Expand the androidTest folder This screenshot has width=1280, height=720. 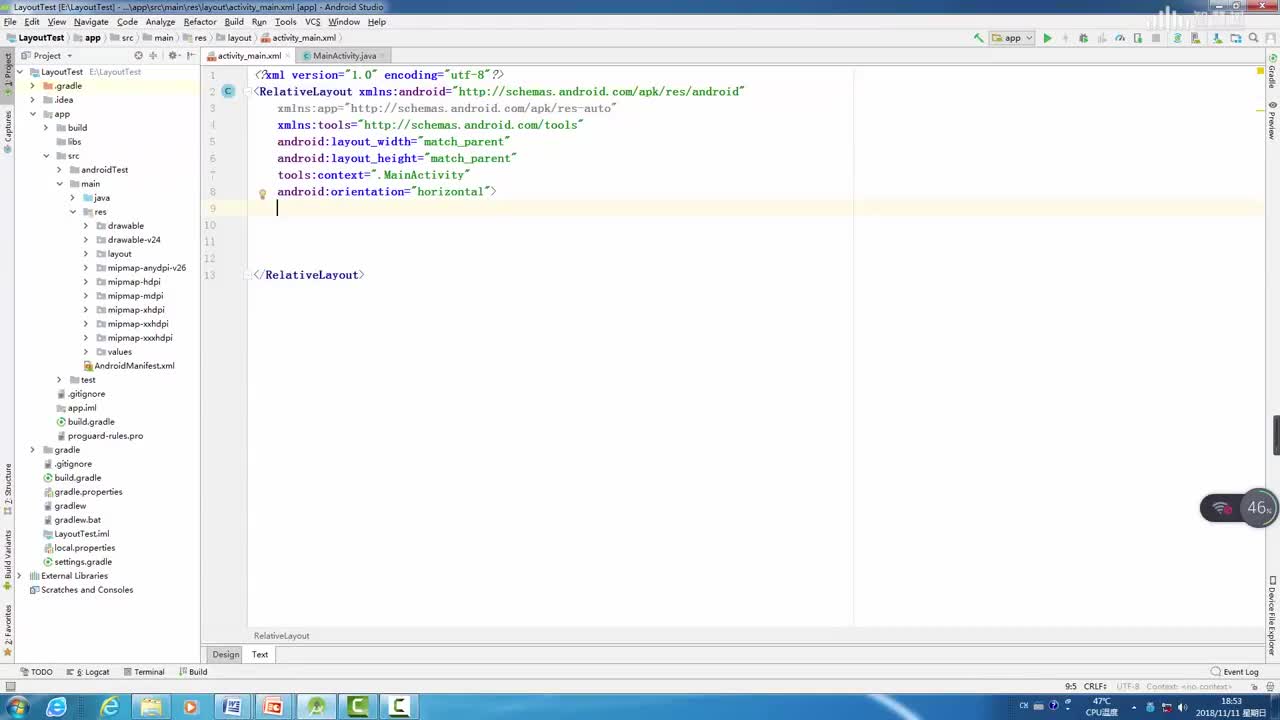tap(59, 170)
